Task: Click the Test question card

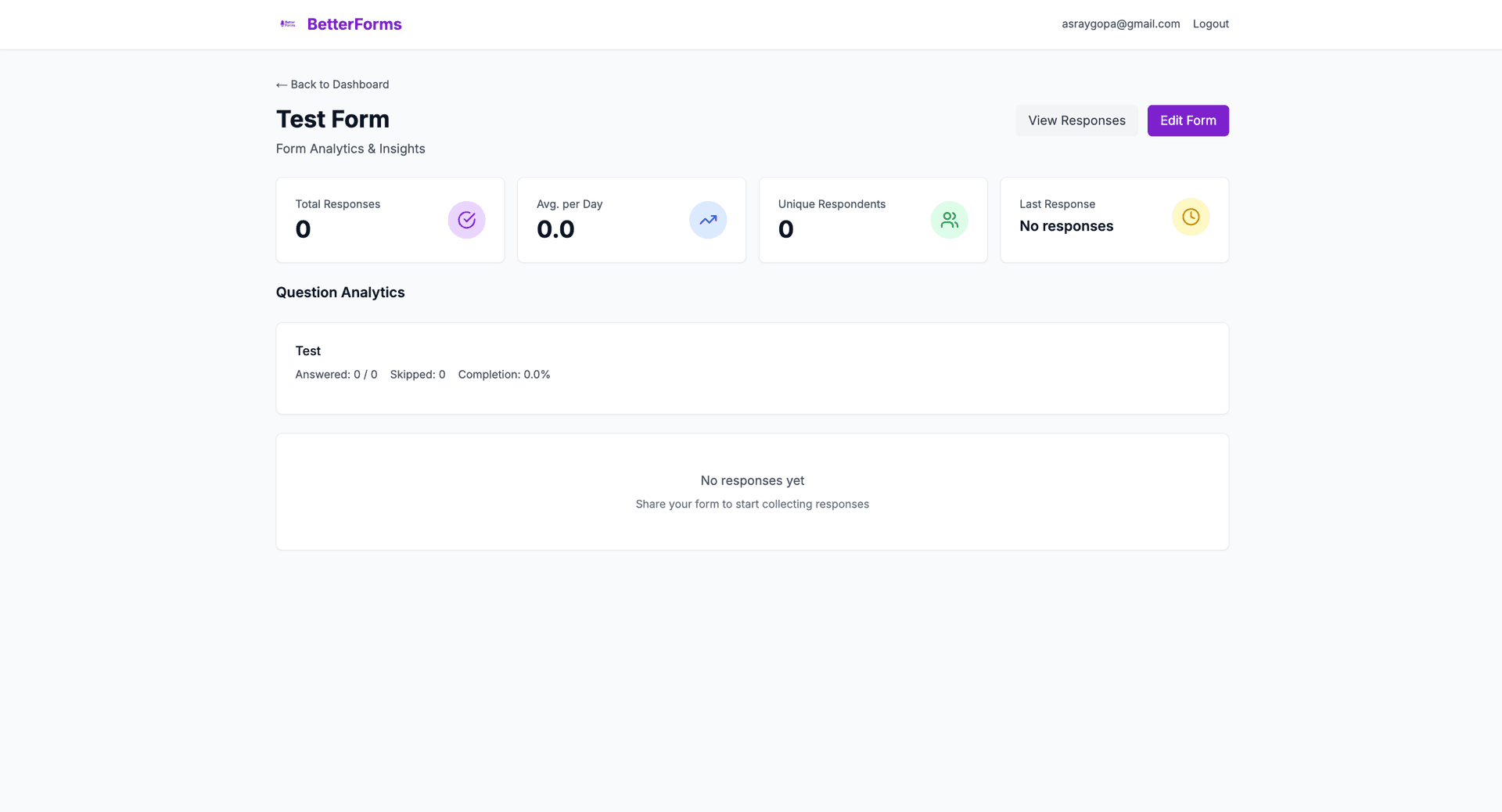Action: 751,368
